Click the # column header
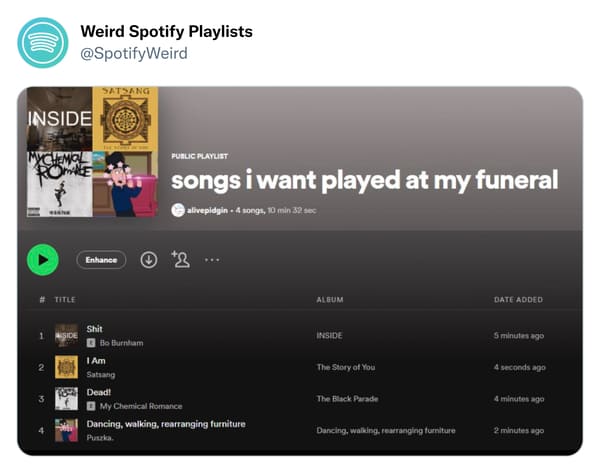The width and height of the screenshot is (600, 473). tap(42, 300)
